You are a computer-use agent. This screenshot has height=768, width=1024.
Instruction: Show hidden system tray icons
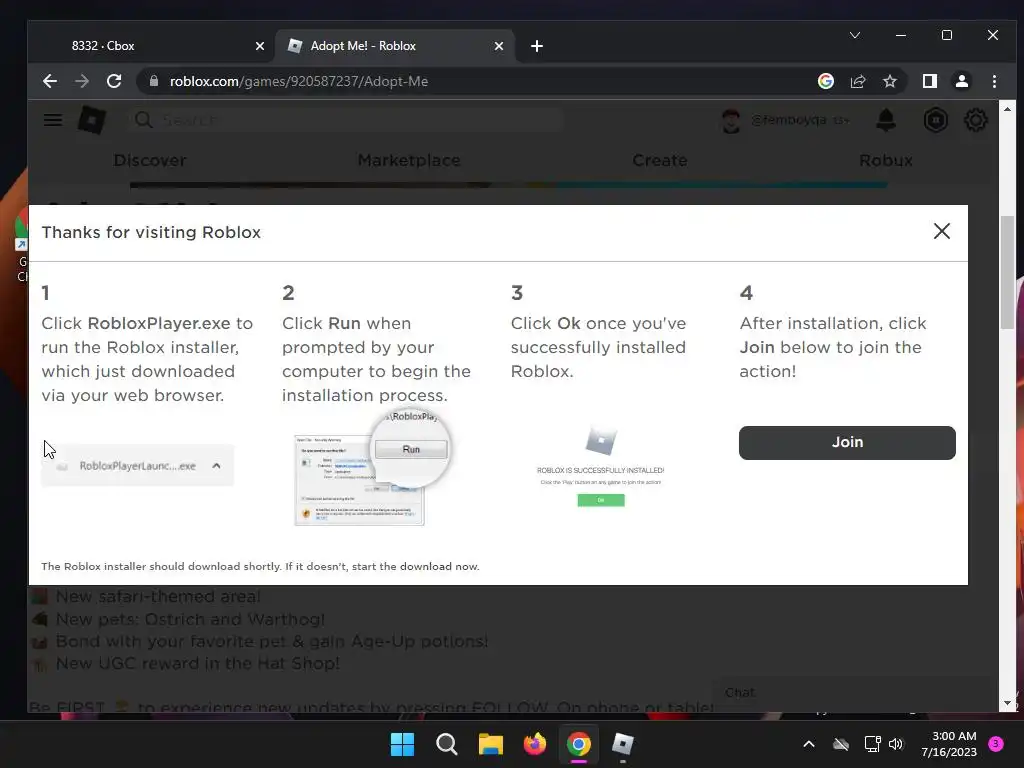(808, 744)
